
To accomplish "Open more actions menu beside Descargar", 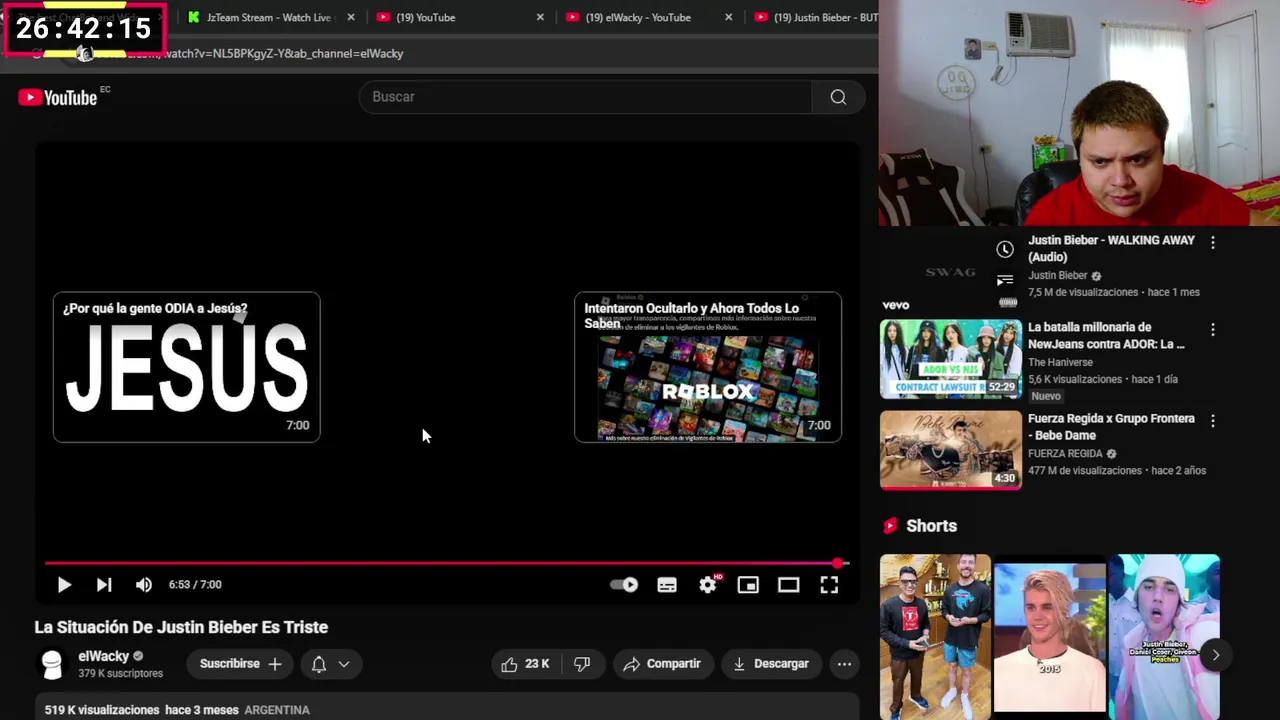I will pyautogui.click(x=844, y=664).
